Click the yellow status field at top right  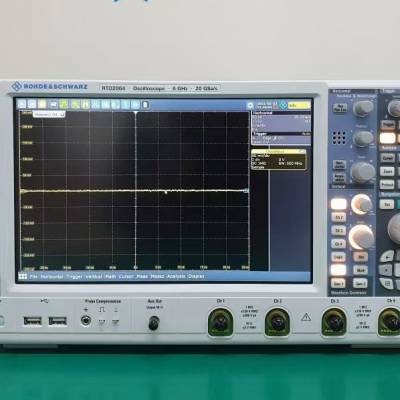tap(299, 105)
